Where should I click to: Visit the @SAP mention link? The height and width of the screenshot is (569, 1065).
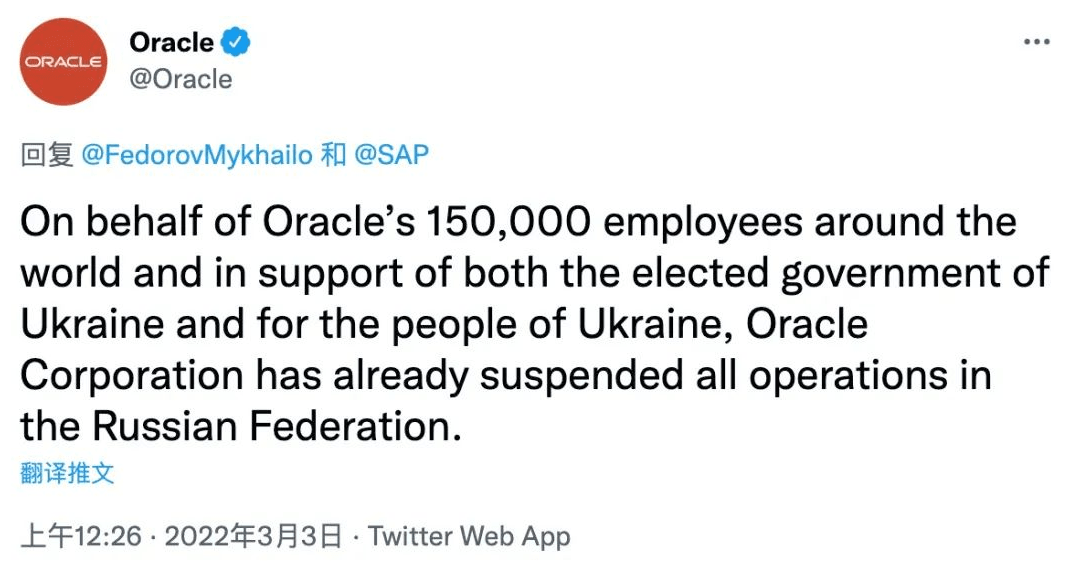coord(391,155)
